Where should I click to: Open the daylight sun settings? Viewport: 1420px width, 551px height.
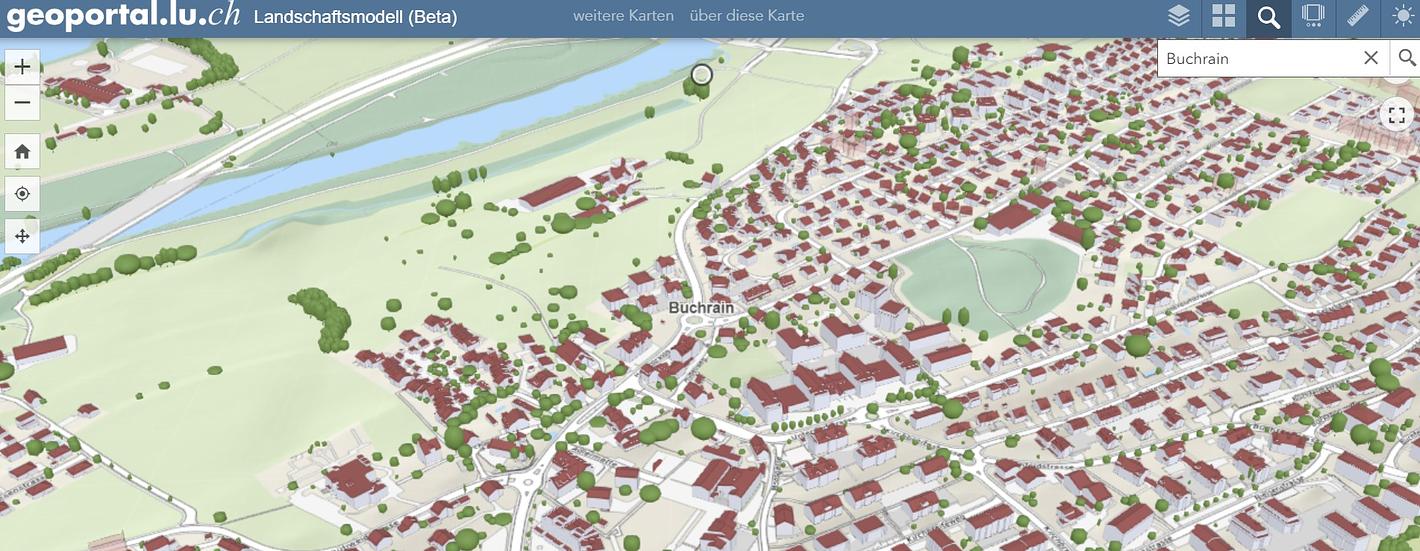1402,17
